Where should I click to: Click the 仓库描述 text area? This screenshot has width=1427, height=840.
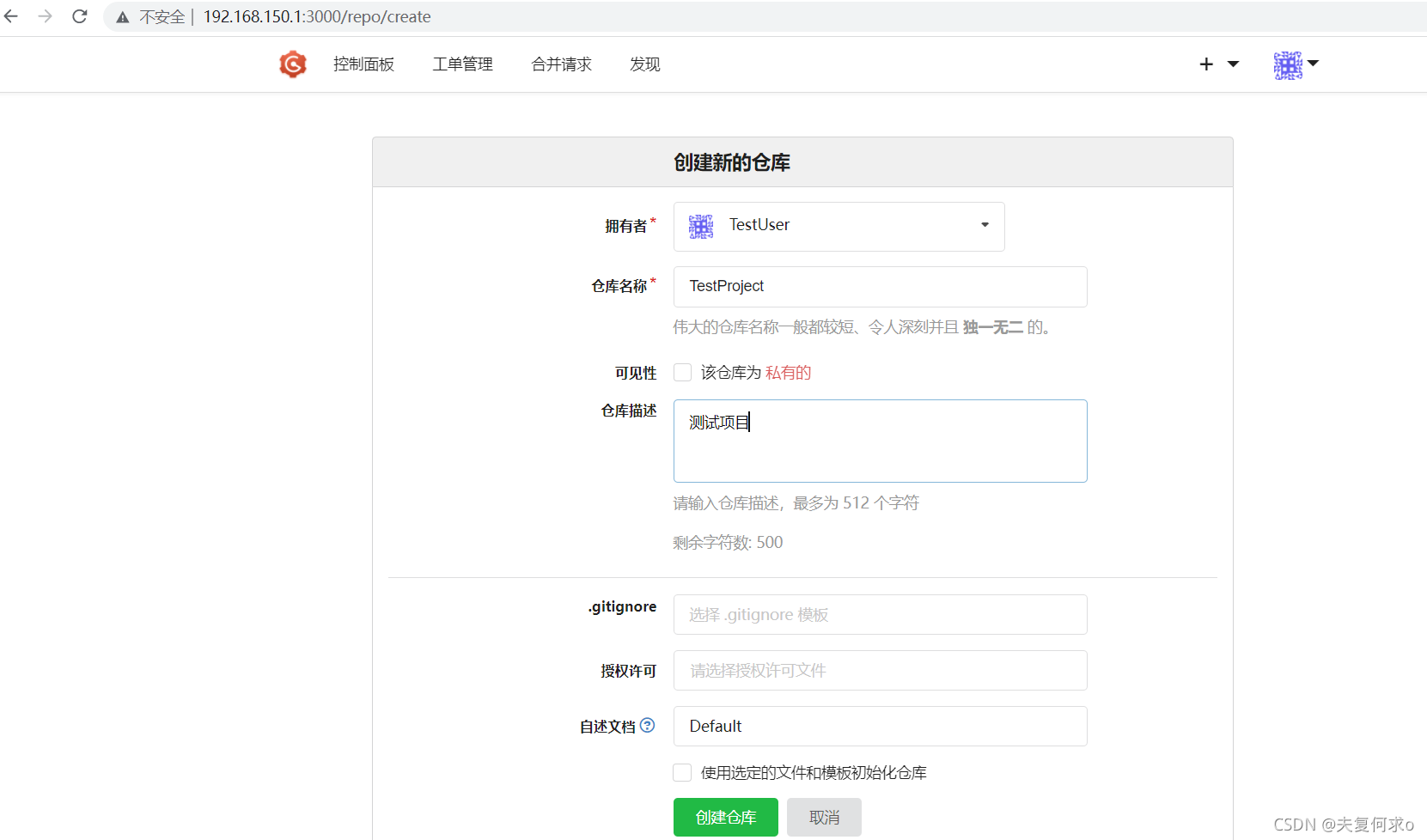coord(880,441)
